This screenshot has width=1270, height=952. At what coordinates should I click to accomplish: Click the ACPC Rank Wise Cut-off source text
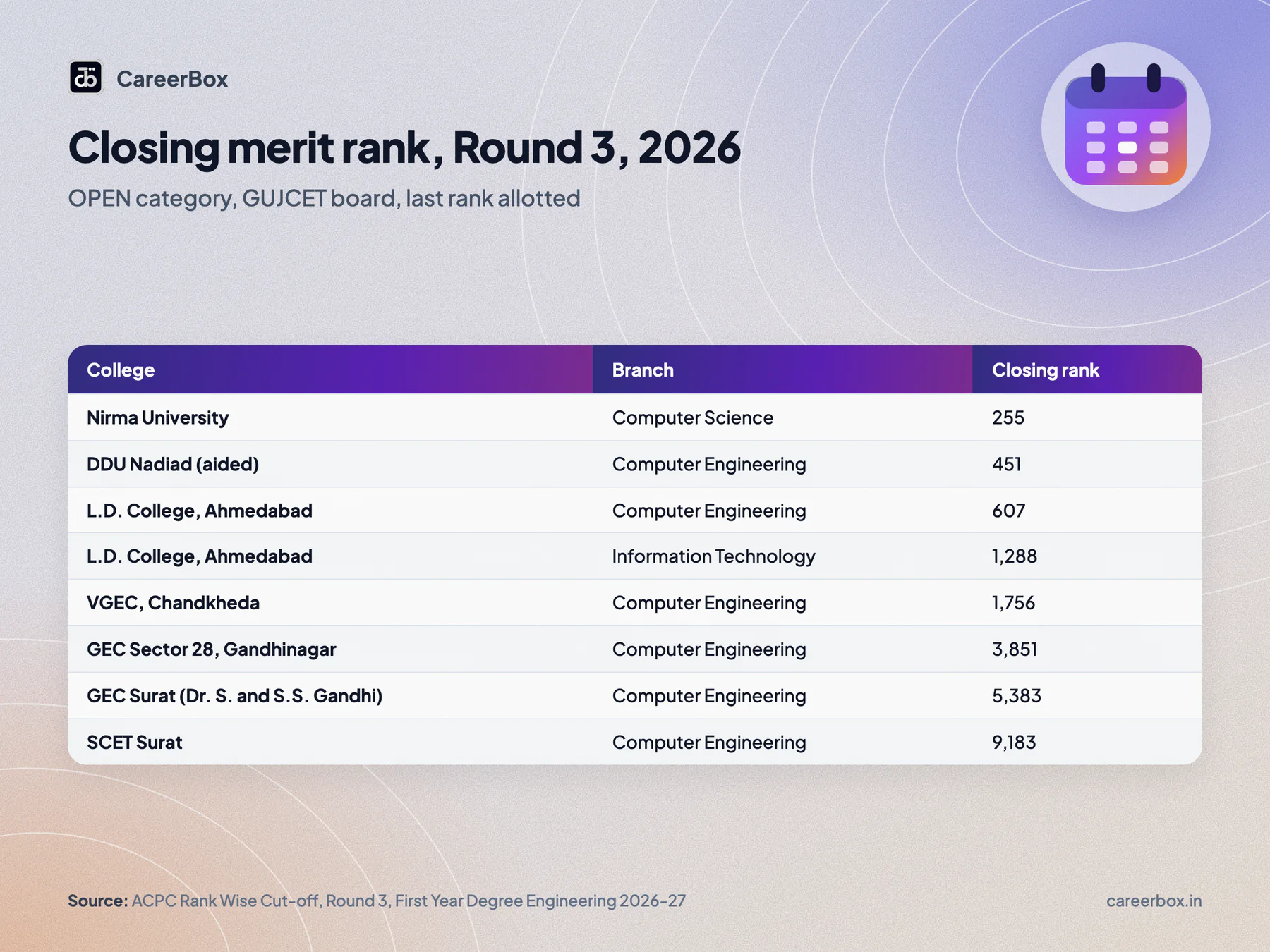[x=409, y=901]
